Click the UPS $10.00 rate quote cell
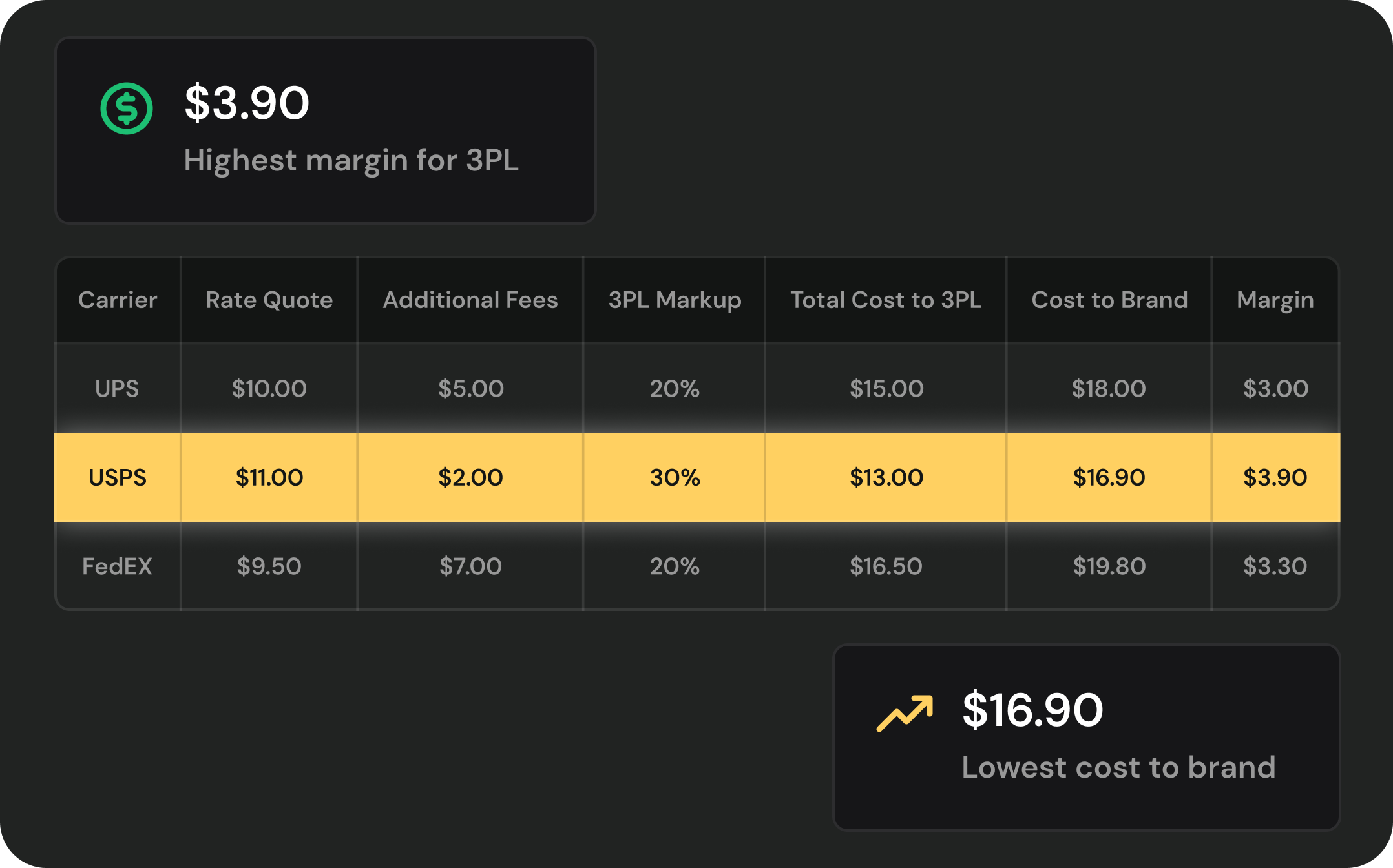 [269, 388]
